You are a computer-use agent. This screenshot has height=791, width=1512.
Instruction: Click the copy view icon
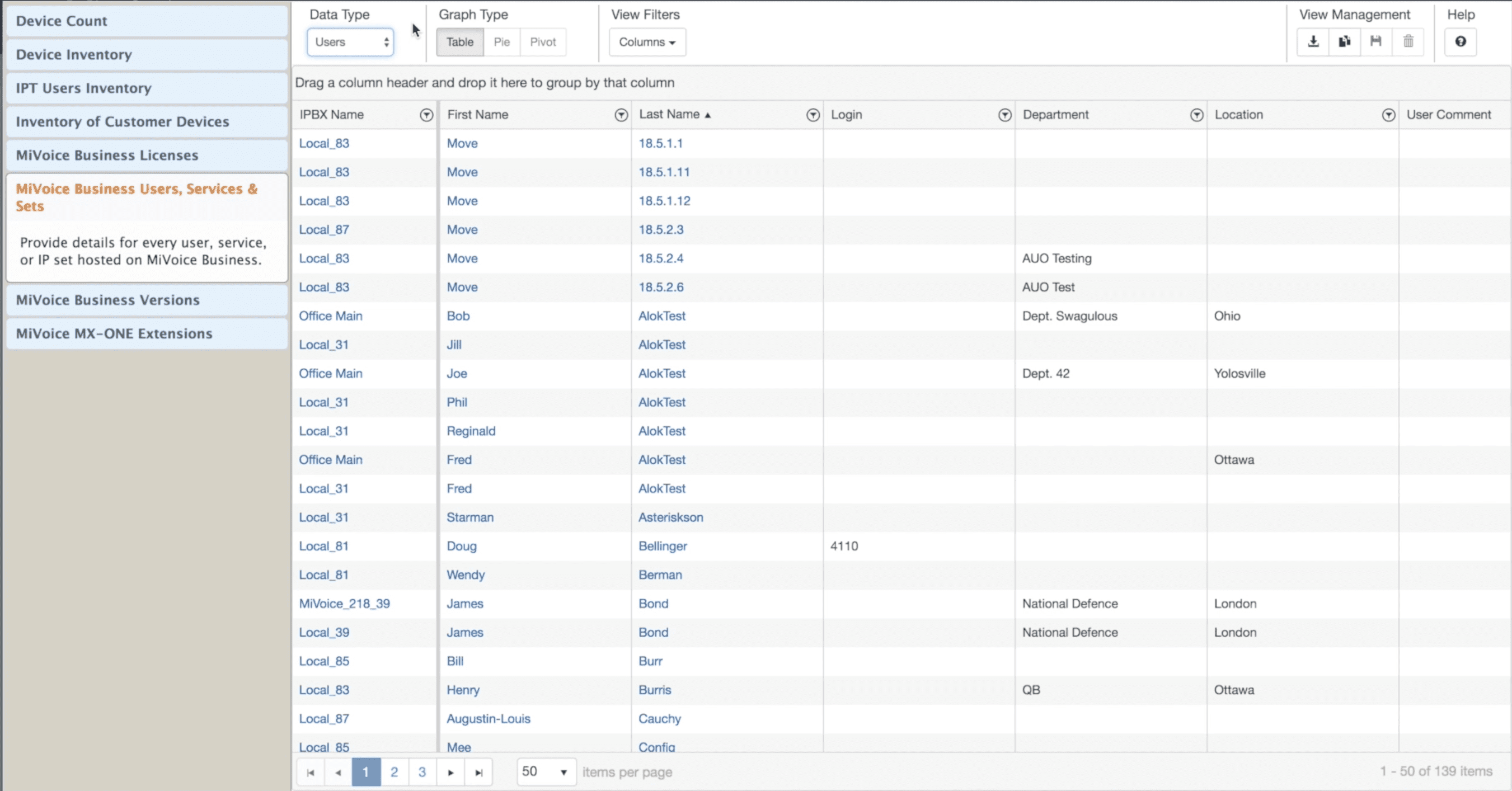tap(1345, 41)
